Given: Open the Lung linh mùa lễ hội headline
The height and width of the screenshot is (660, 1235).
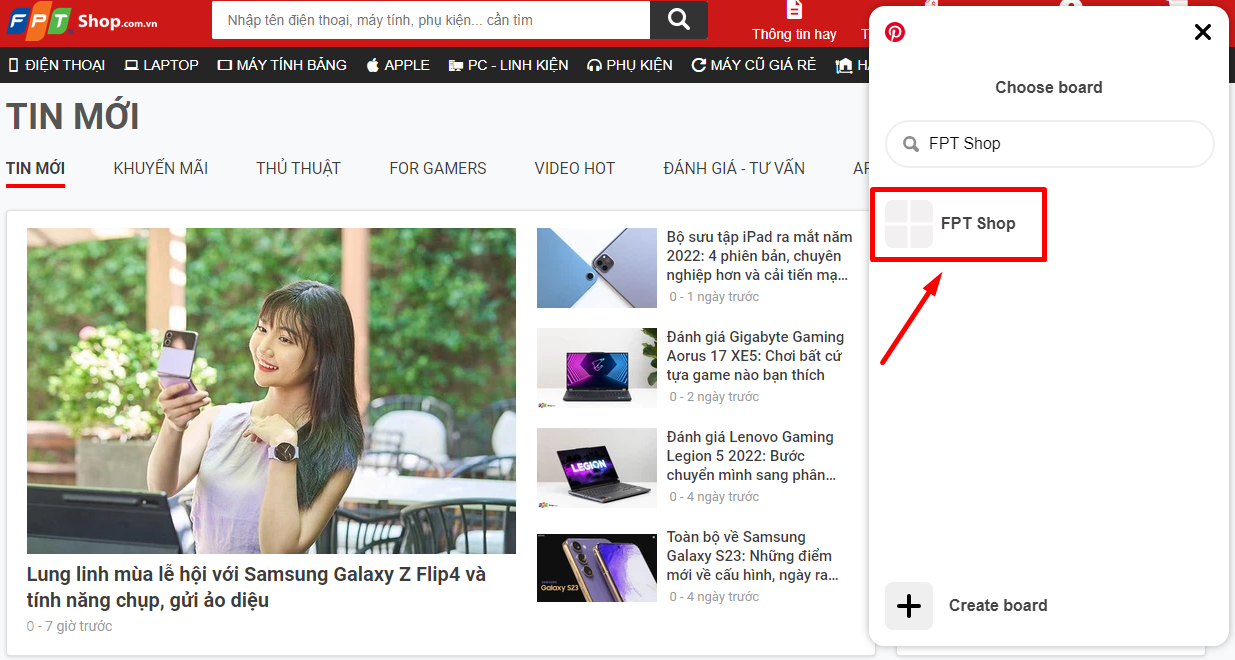Looking at the screenshot, I should [x=257, y=587].
